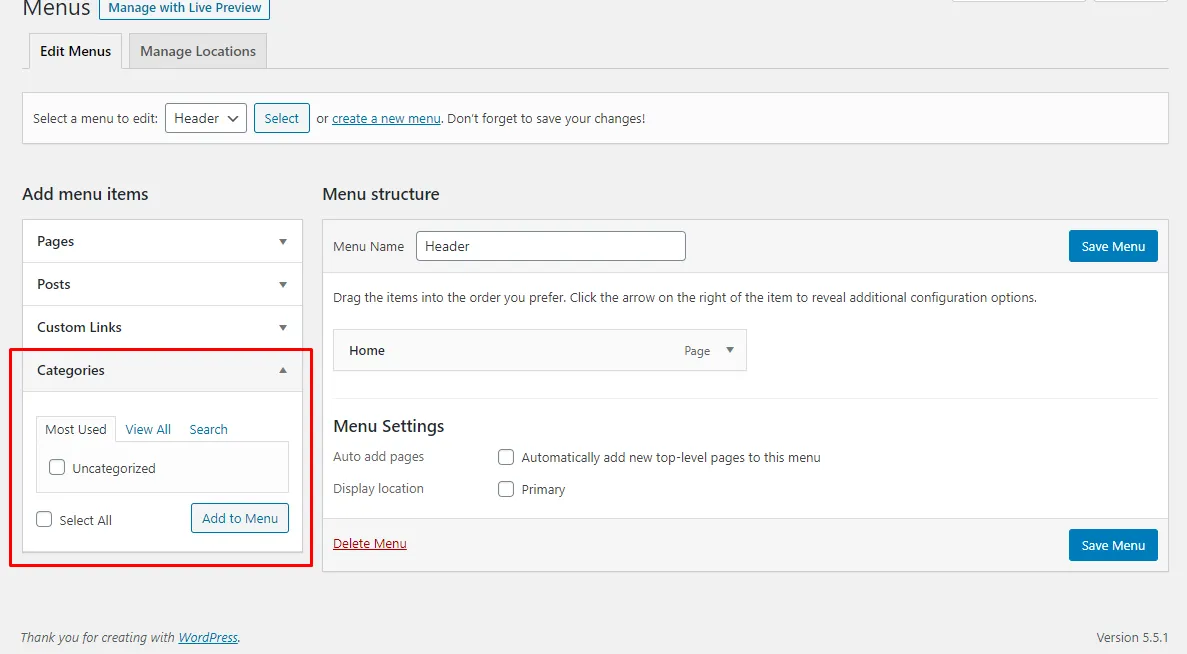This screenshot has height=654, width=1187.
Task: Click into the Menu Name text field
Action: click(550, 246)
